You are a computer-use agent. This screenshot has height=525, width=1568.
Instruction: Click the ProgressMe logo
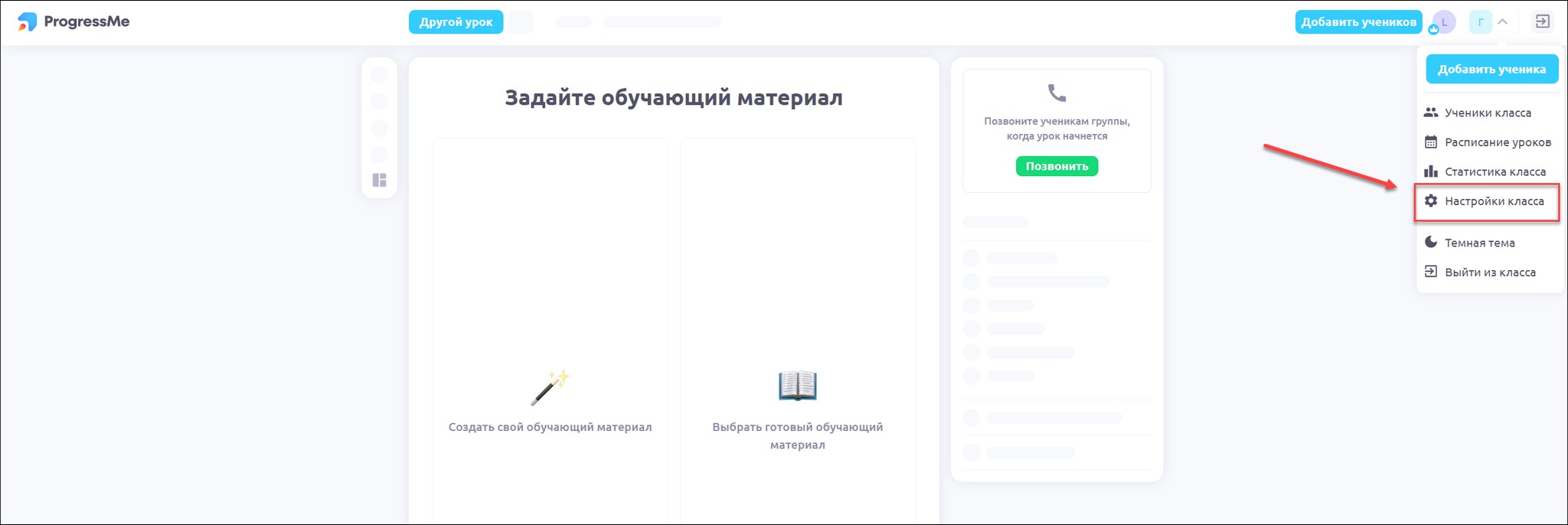(x=73, y=21)
